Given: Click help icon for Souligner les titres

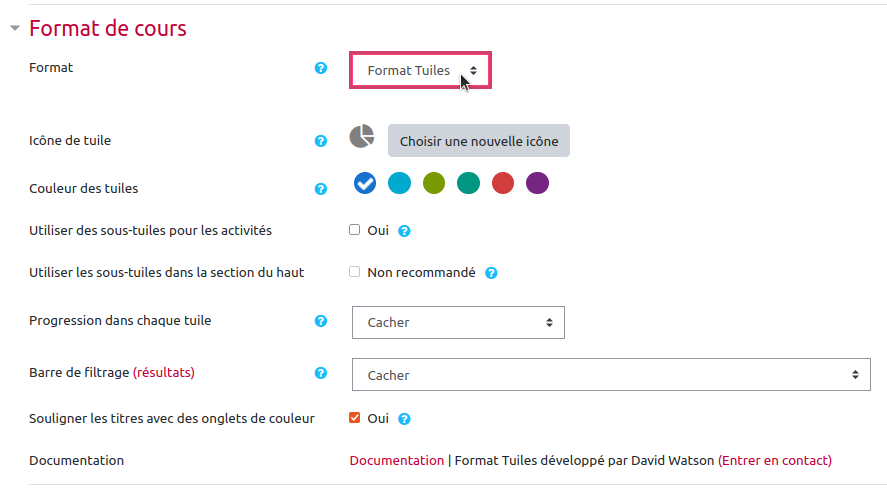Looking at the screenshot, I should pyautogui.click(x=405, y=419).
